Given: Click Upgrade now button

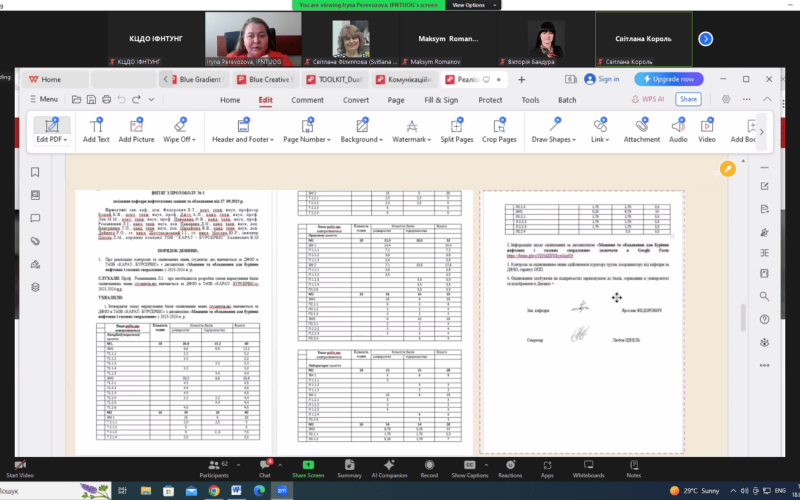Looking at the screenshot, I should tap(669, 79).
